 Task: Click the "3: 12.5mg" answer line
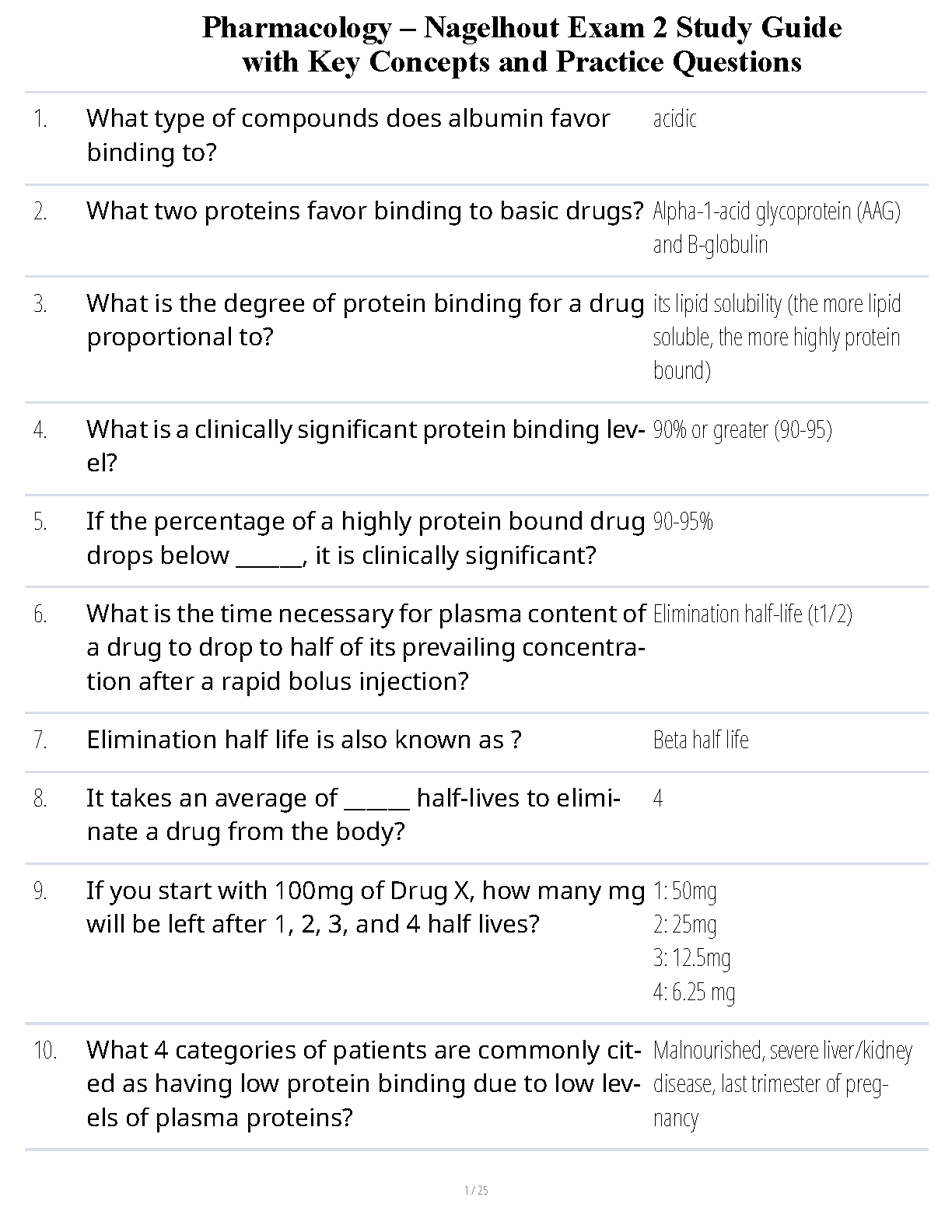coord(691,957)
